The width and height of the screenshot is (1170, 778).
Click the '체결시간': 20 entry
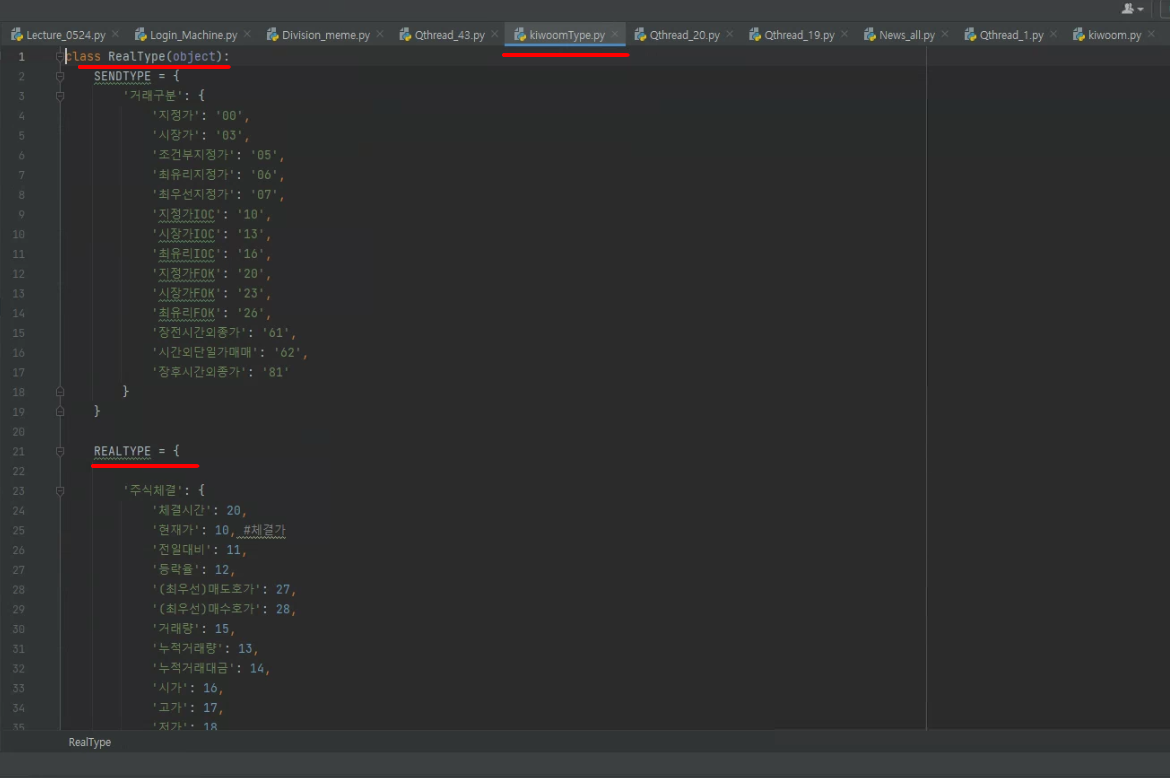click(x=199, y=511)
